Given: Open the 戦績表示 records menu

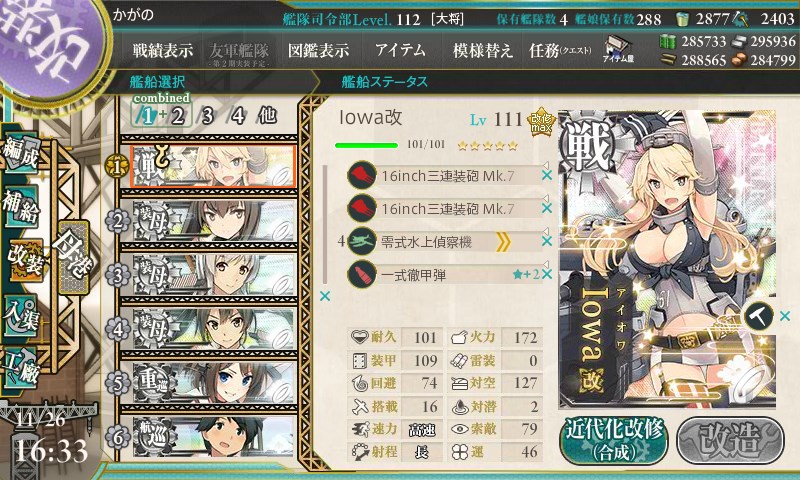Looking at the screenshot, I should click(163, 50).
